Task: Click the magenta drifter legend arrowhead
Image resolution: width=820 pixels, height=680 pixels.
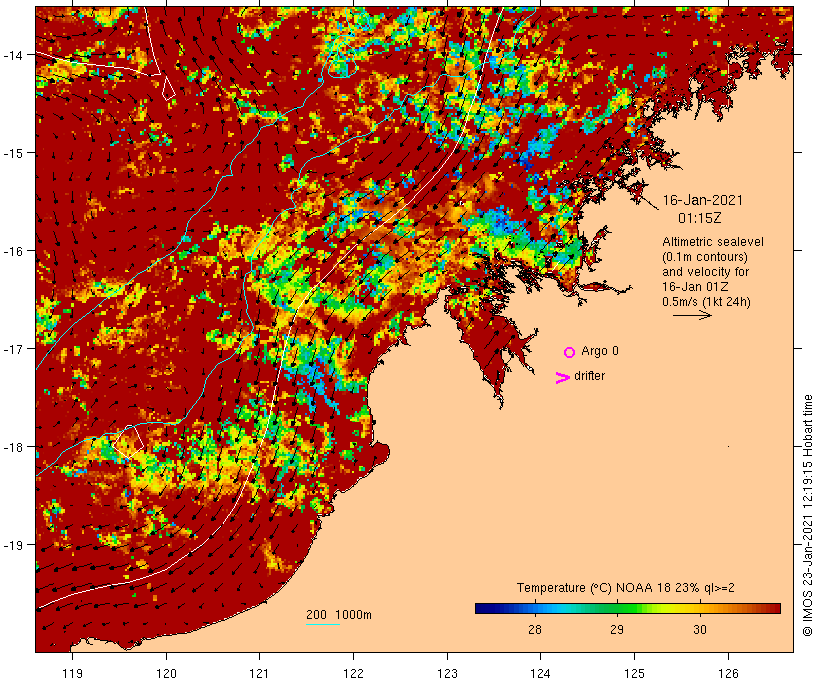Action: tap(563, 378)
